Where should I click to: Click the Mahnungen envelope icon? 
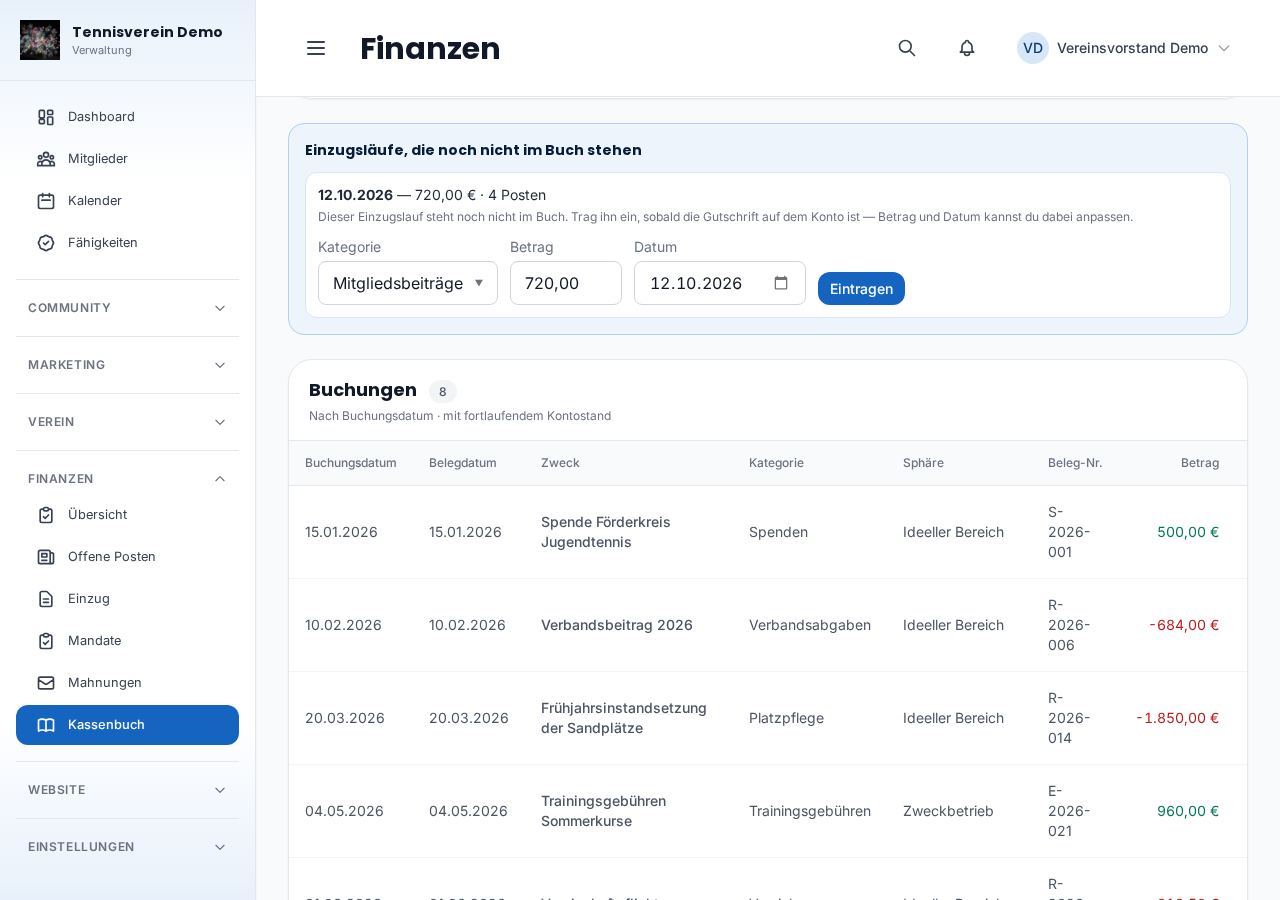[46, 683]
